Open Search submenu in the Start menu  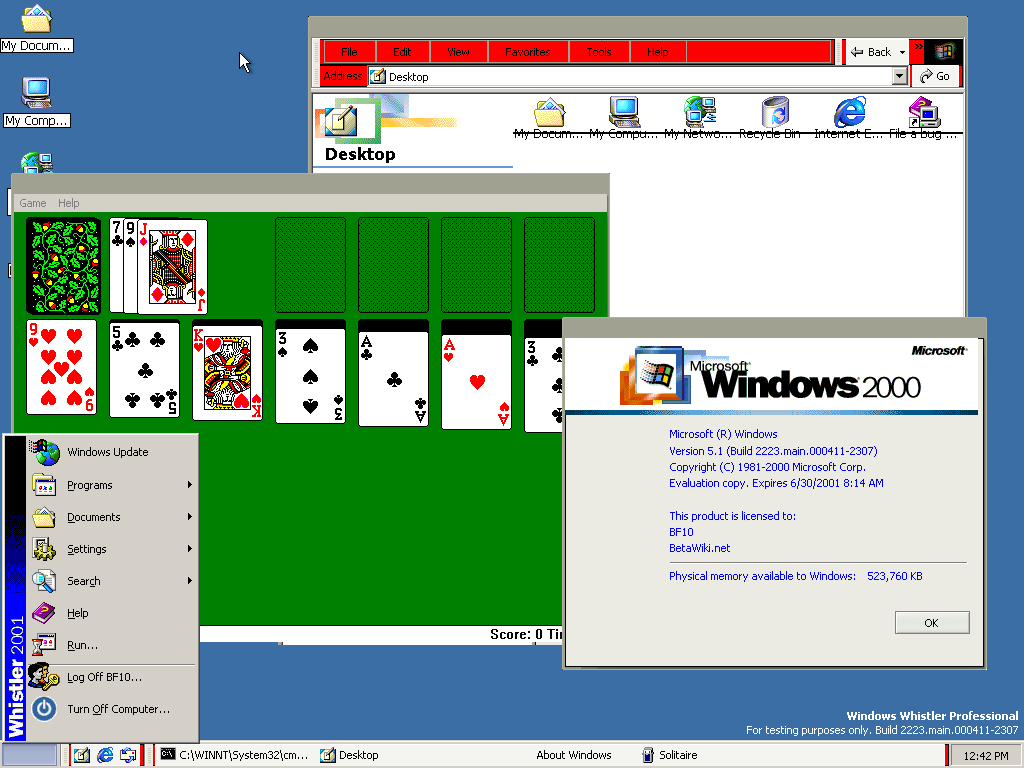pos(112,581)
